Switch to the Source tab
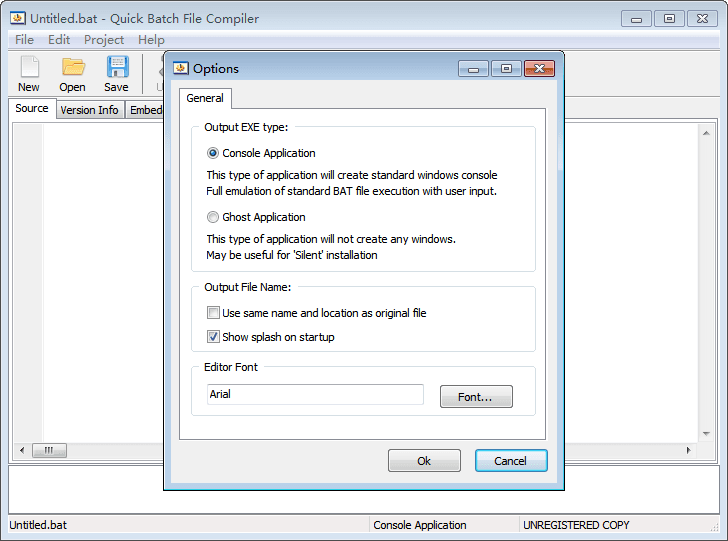Viewport: 728px width, 541px height. pos(32,108)
